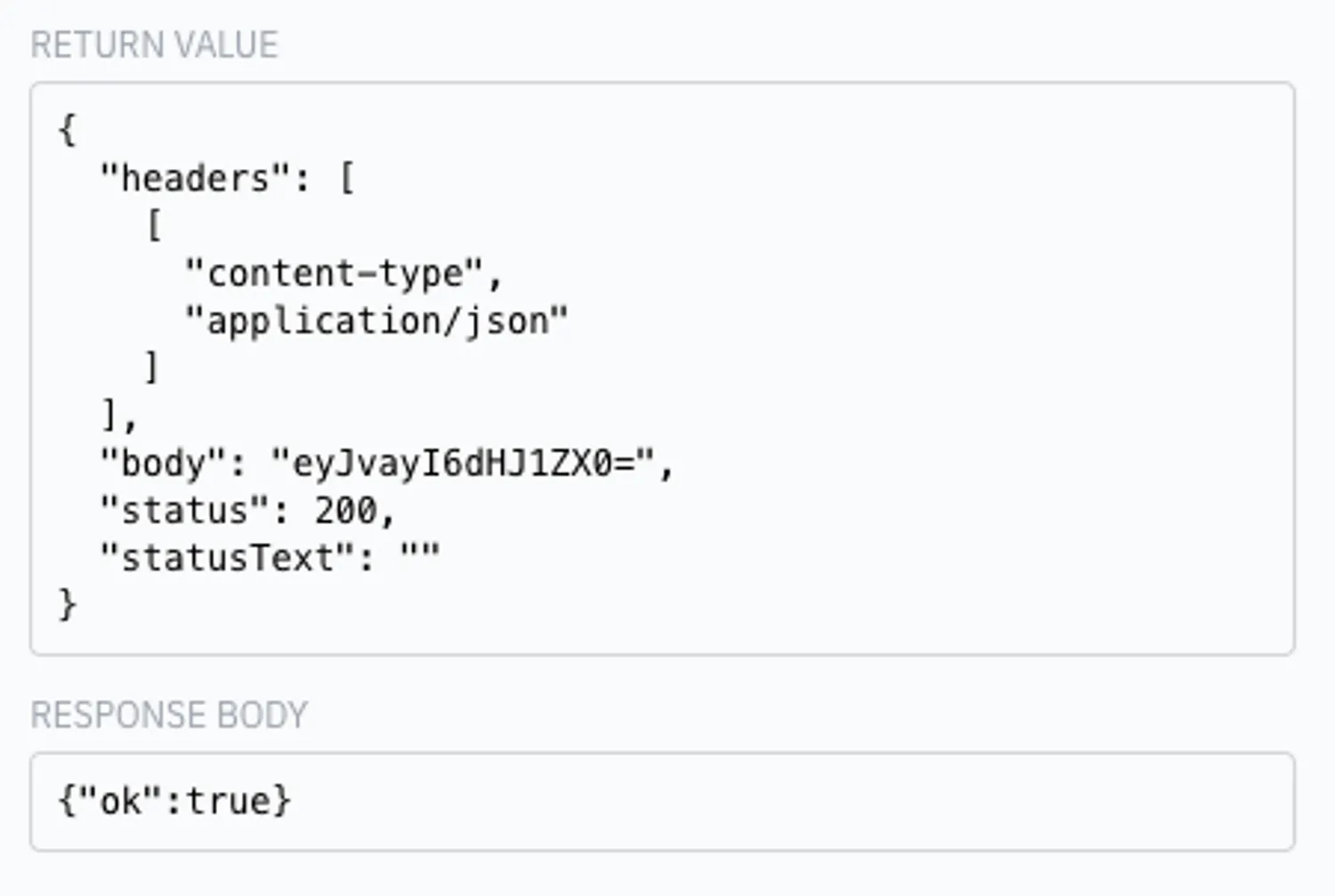Image resolution: width=1335 pixels, height=896 pixels.
Task: Click the "content-type" header name string
Action: [x=334, y=273]
